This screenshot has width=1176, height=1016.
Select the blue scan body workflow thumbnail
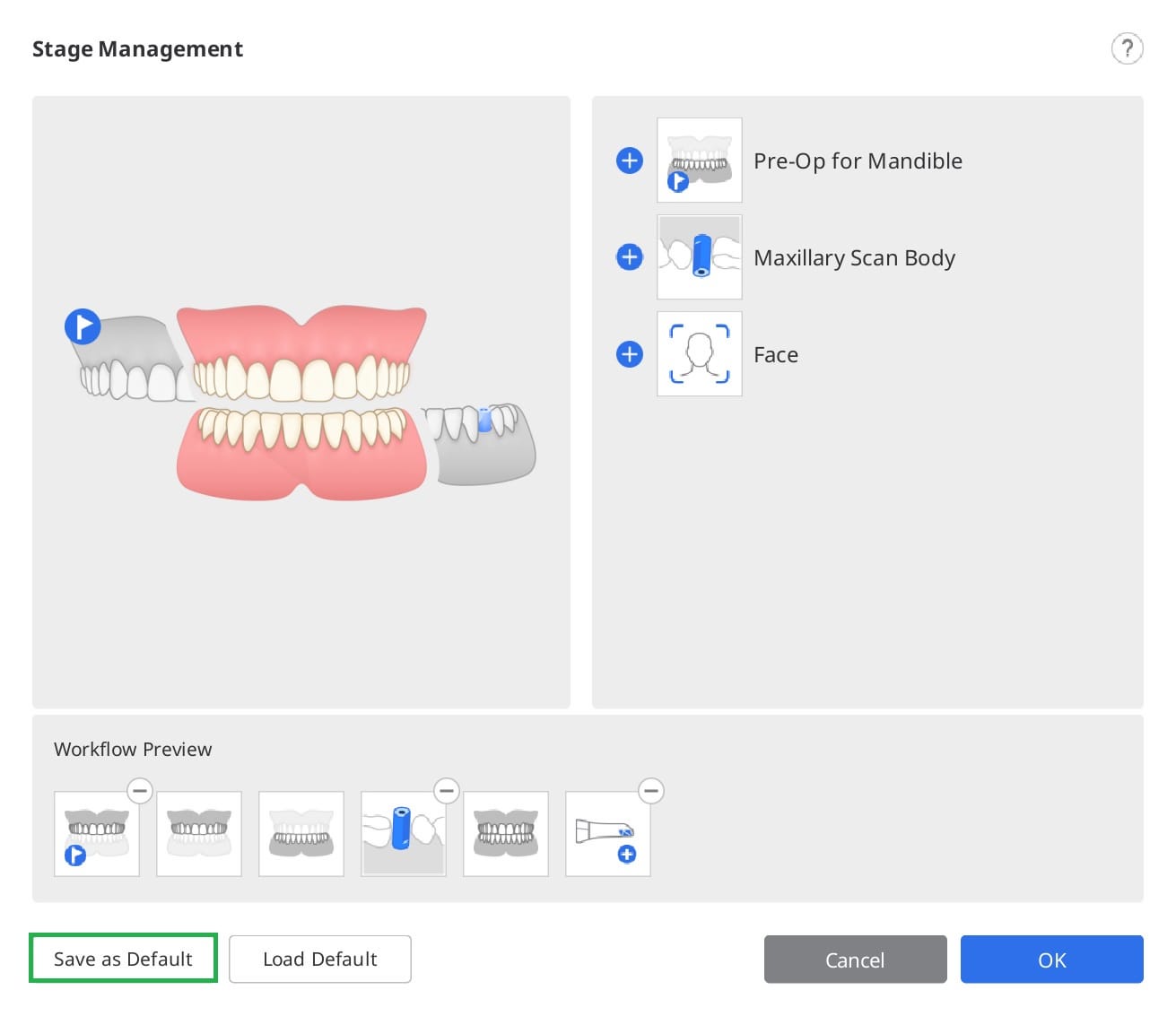404,834
